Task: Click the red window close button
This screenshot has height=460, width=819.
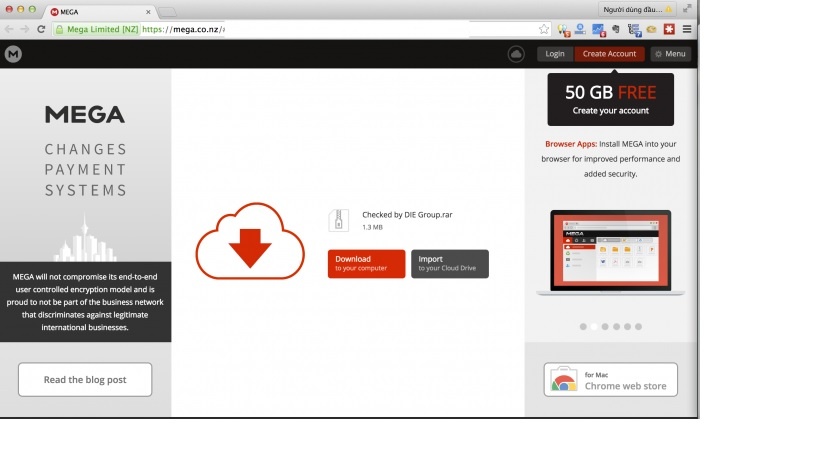Action: click(9, 9)
